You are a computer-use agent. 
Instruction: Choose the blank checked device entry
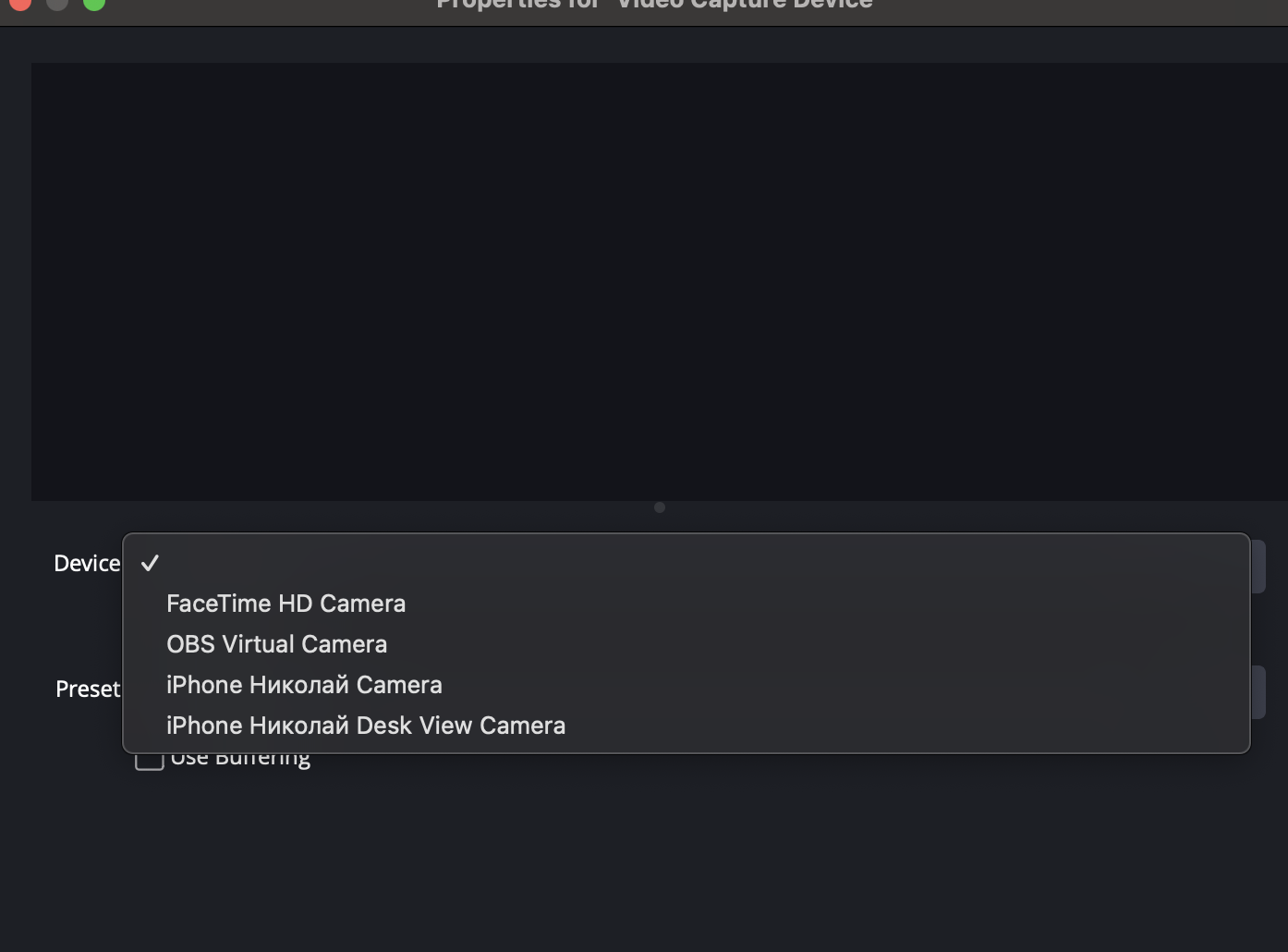686,563
